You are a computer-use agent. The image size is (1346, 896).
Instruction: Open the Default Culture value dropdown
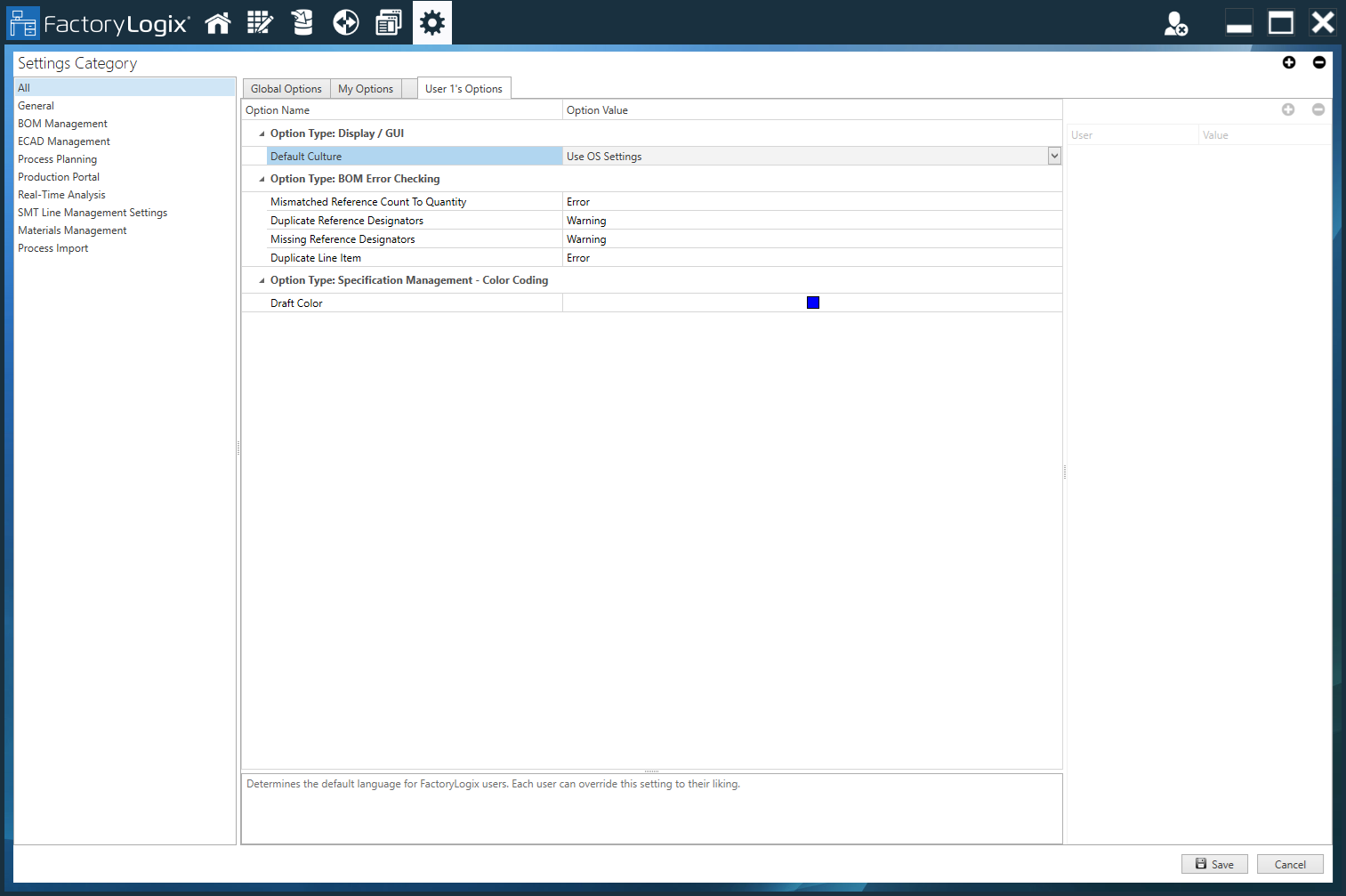(x=1053, y=156)
